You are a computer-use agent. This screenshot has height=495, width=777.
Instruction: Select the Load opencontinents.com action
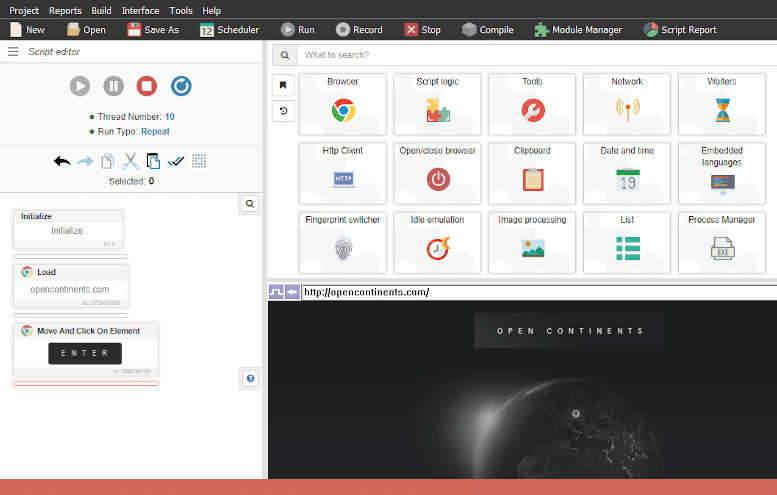tap(71, 285)
